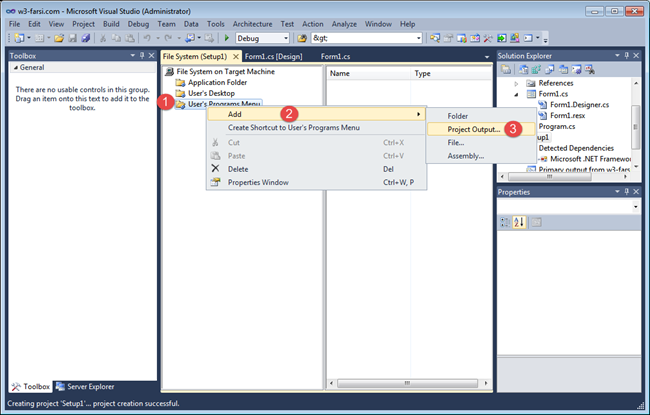650x415 pixels.
Task: Click the Save toolbar icon
Action: click(72, 38)
